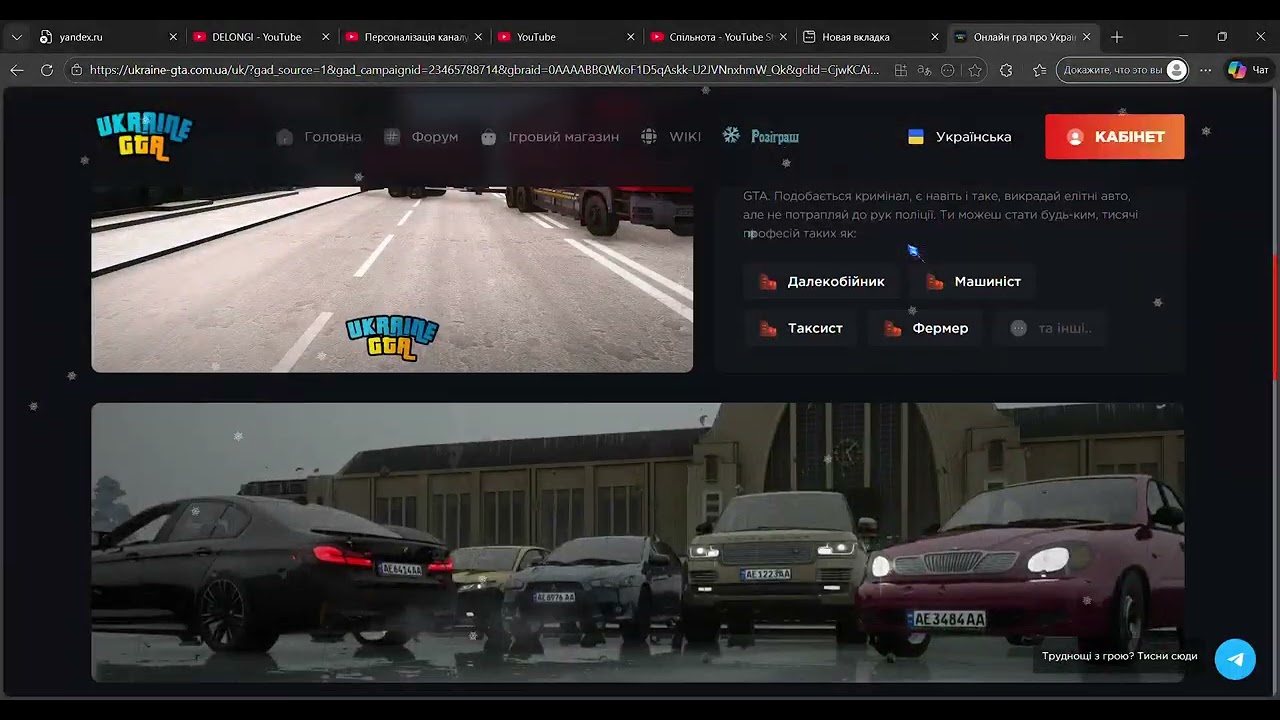Click 'Труднощі з грою? Тисни сюди' label

coord(1119,657)
